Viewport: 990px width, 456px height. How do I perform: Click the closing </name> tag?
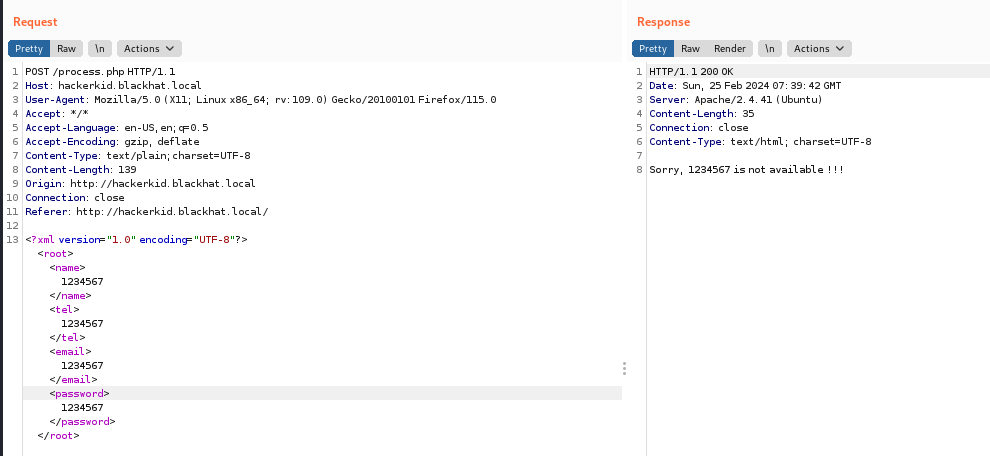tap(70, 295)
